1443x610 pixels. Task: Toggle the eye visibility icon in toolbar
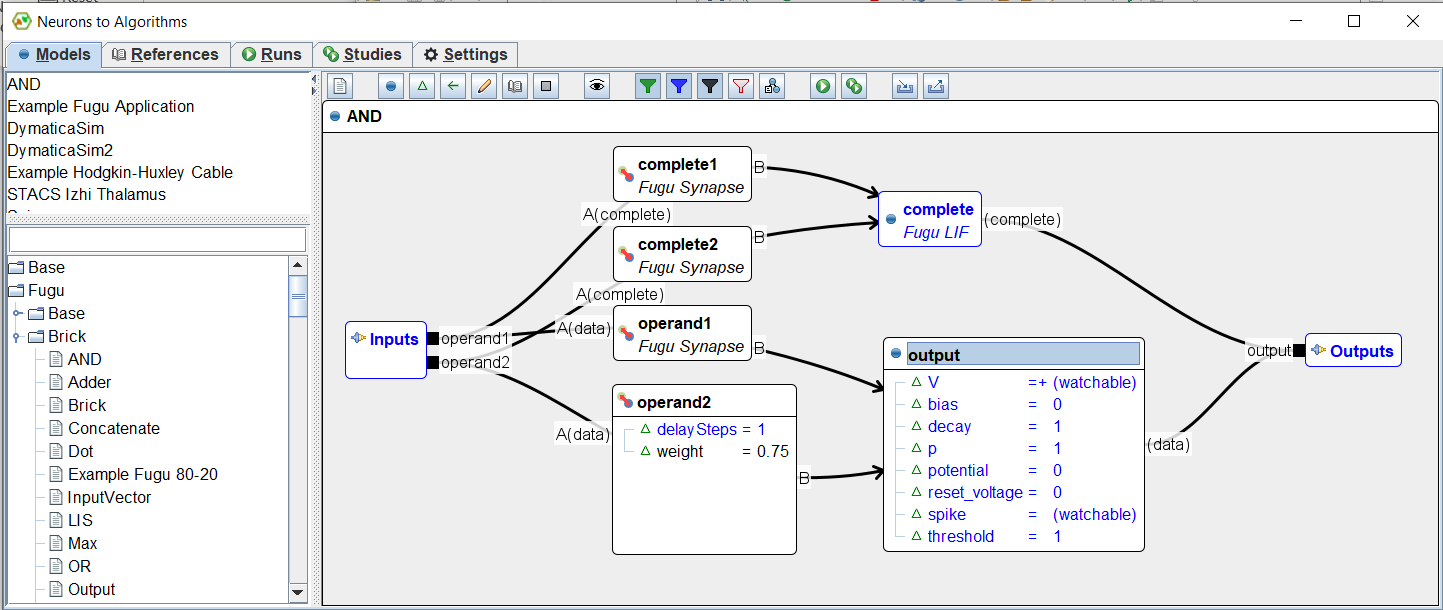(597, 86)
